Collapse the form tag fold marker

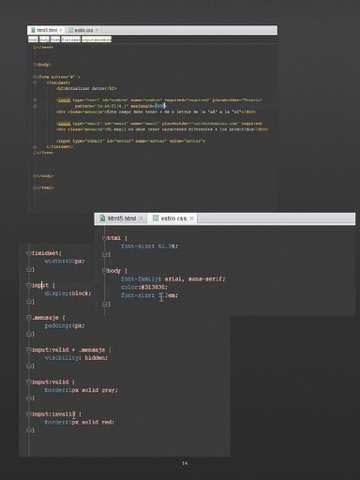click(35, 77)
